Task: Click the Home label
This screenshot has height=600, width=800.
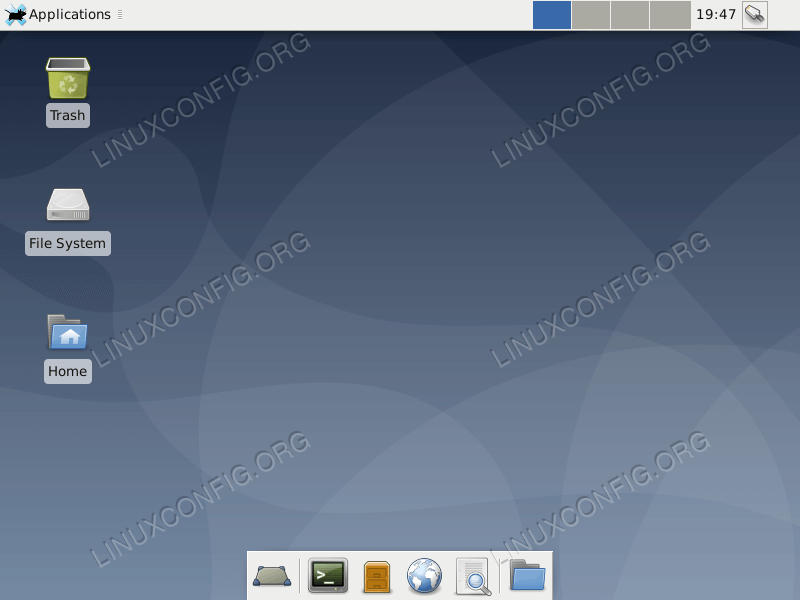Action: coord(68,371)
